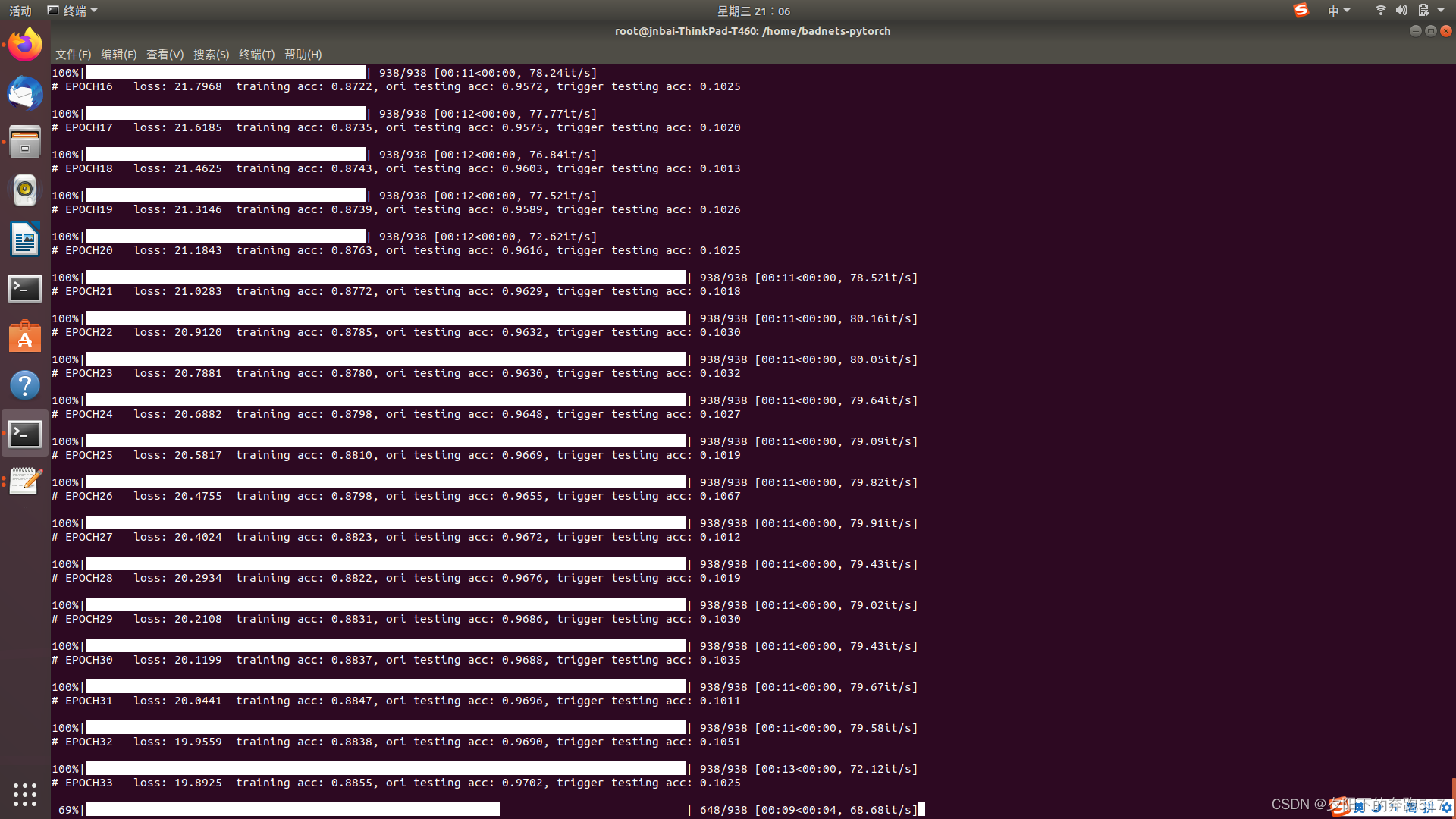
Task: Open the Files manager dock icon
Action: 25,142
